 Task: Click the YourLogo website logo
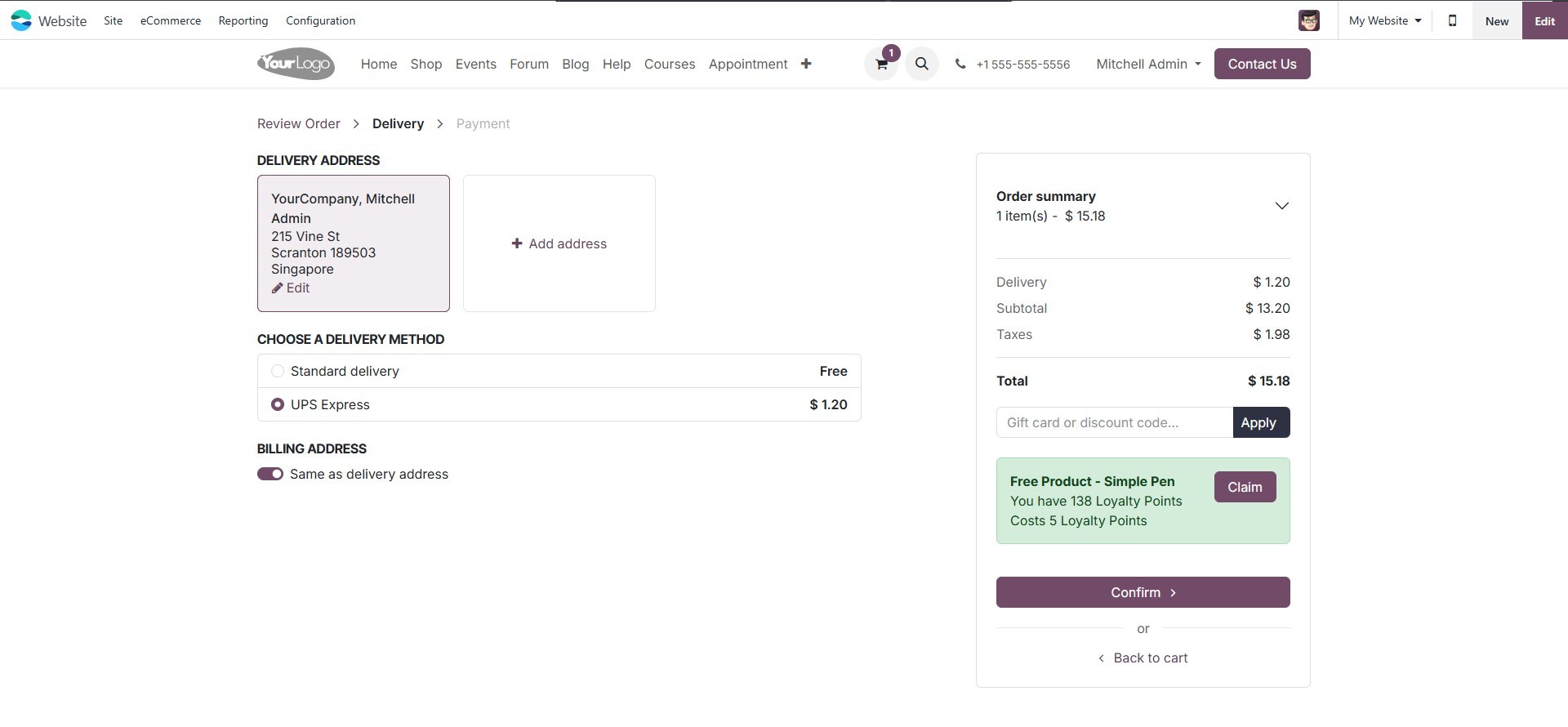tap(296, 64)
